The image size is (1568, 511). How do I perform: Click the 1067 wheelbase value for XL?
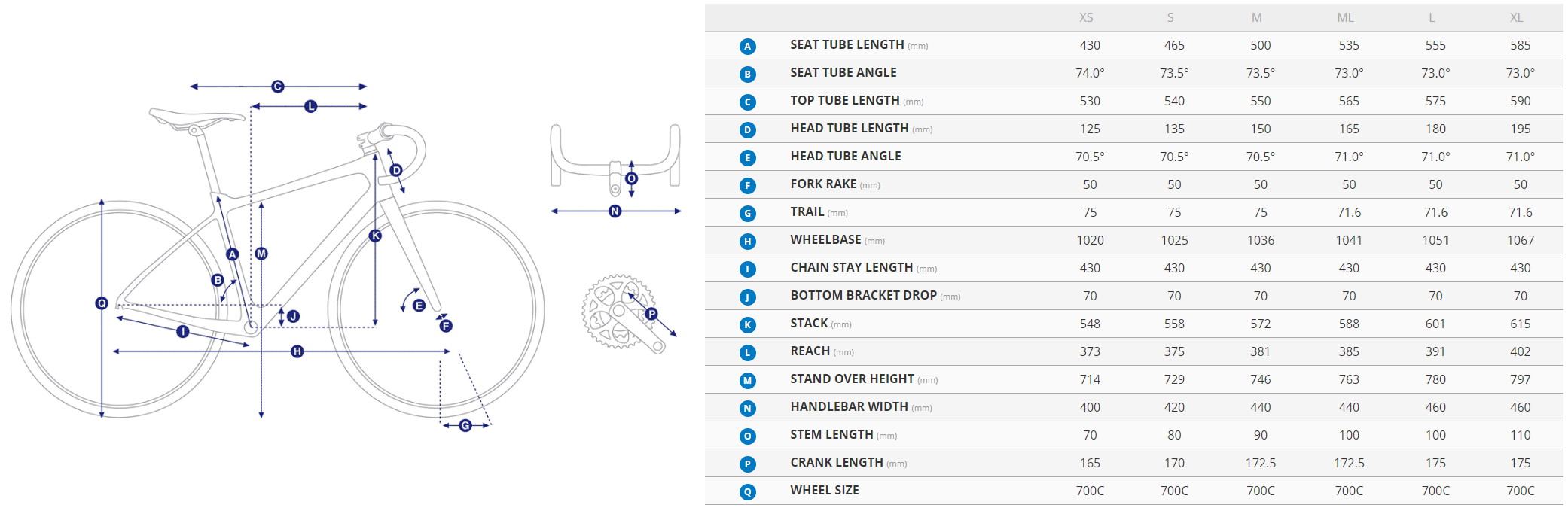1520,241
